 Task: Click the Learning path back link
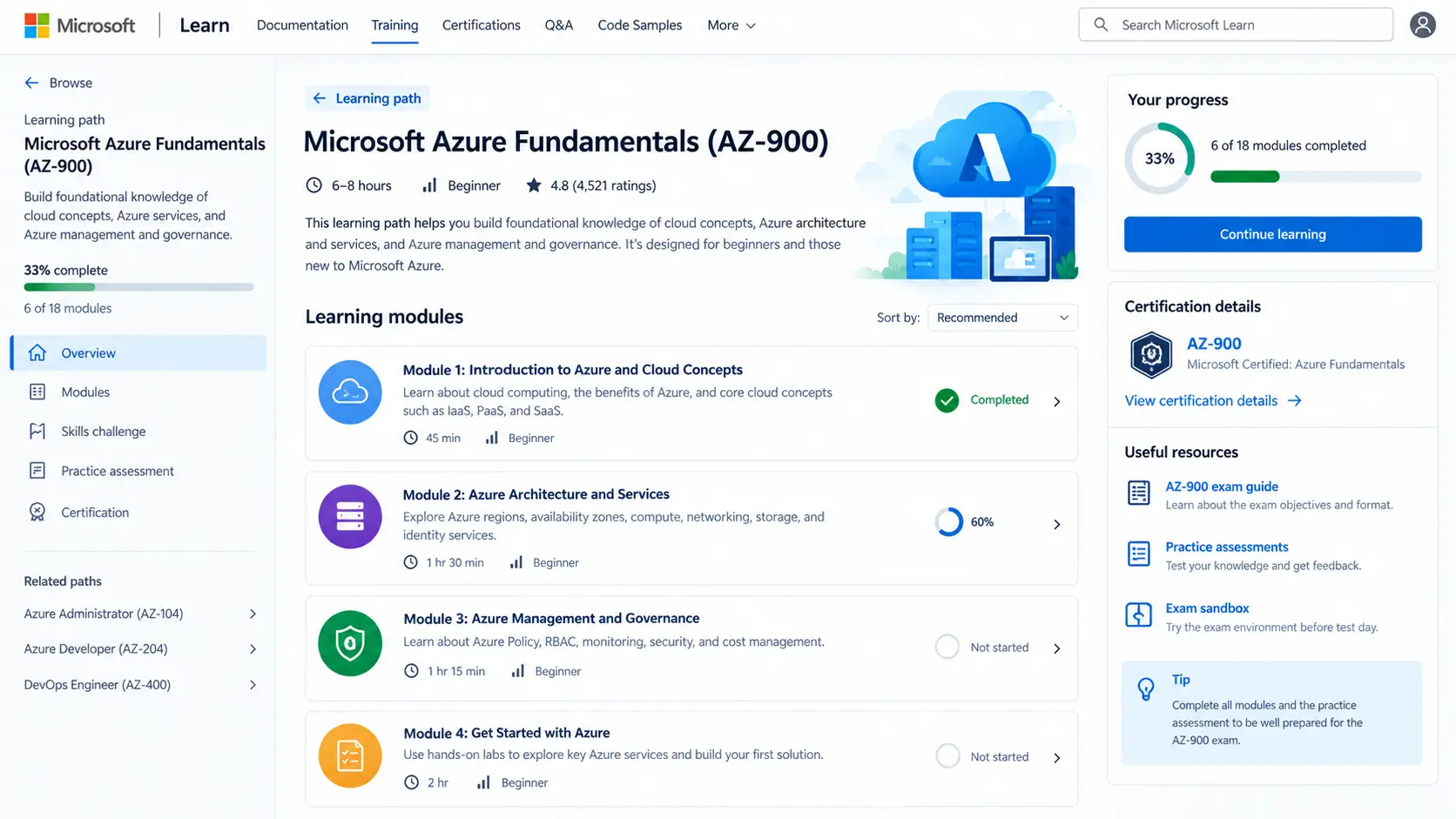click(x=367, y=98)
